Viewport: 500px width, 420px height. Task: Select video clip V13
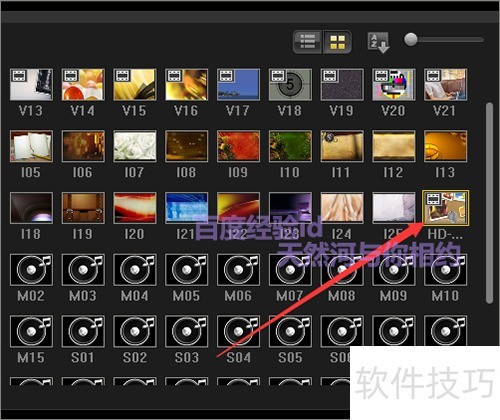[x=31, y=85]
